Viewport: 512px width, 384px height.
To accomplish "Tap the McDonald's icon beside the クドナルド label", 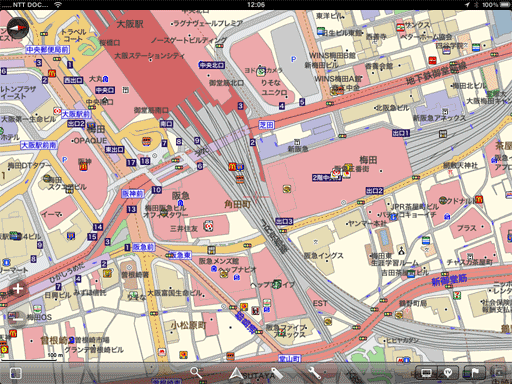I will tap(479, 199).
